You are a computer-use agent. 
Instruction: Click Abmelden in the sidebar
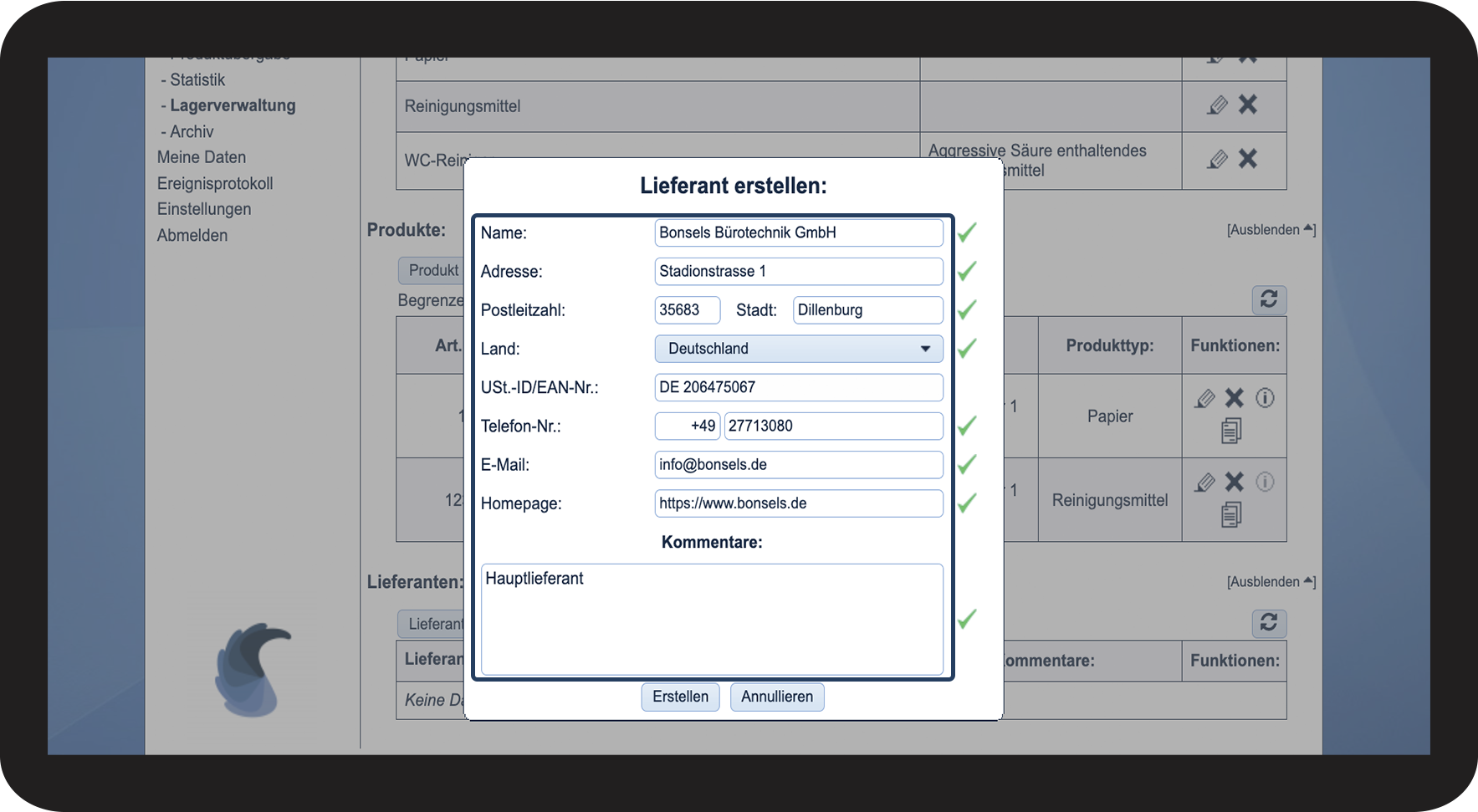pos(192,235)
